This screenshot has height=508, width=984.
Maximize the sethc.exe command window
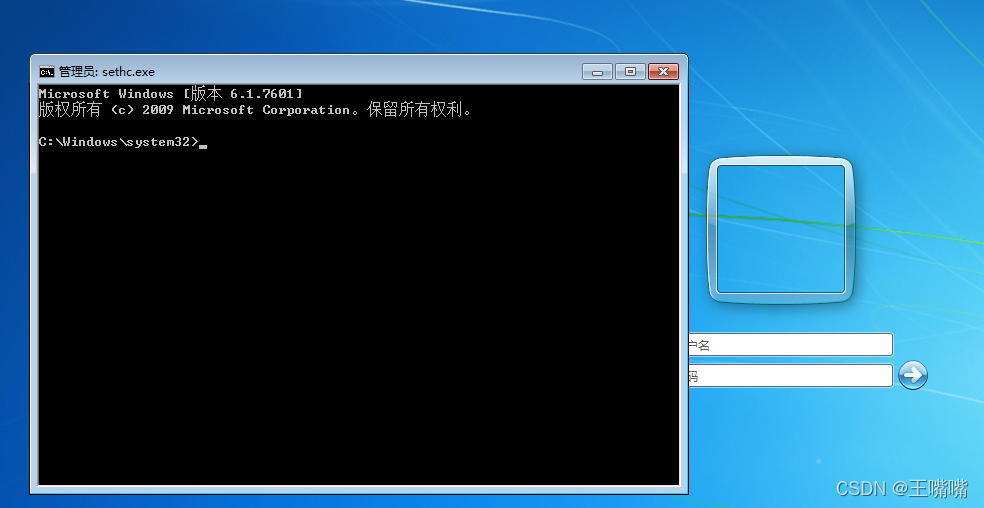coord(630,72)
